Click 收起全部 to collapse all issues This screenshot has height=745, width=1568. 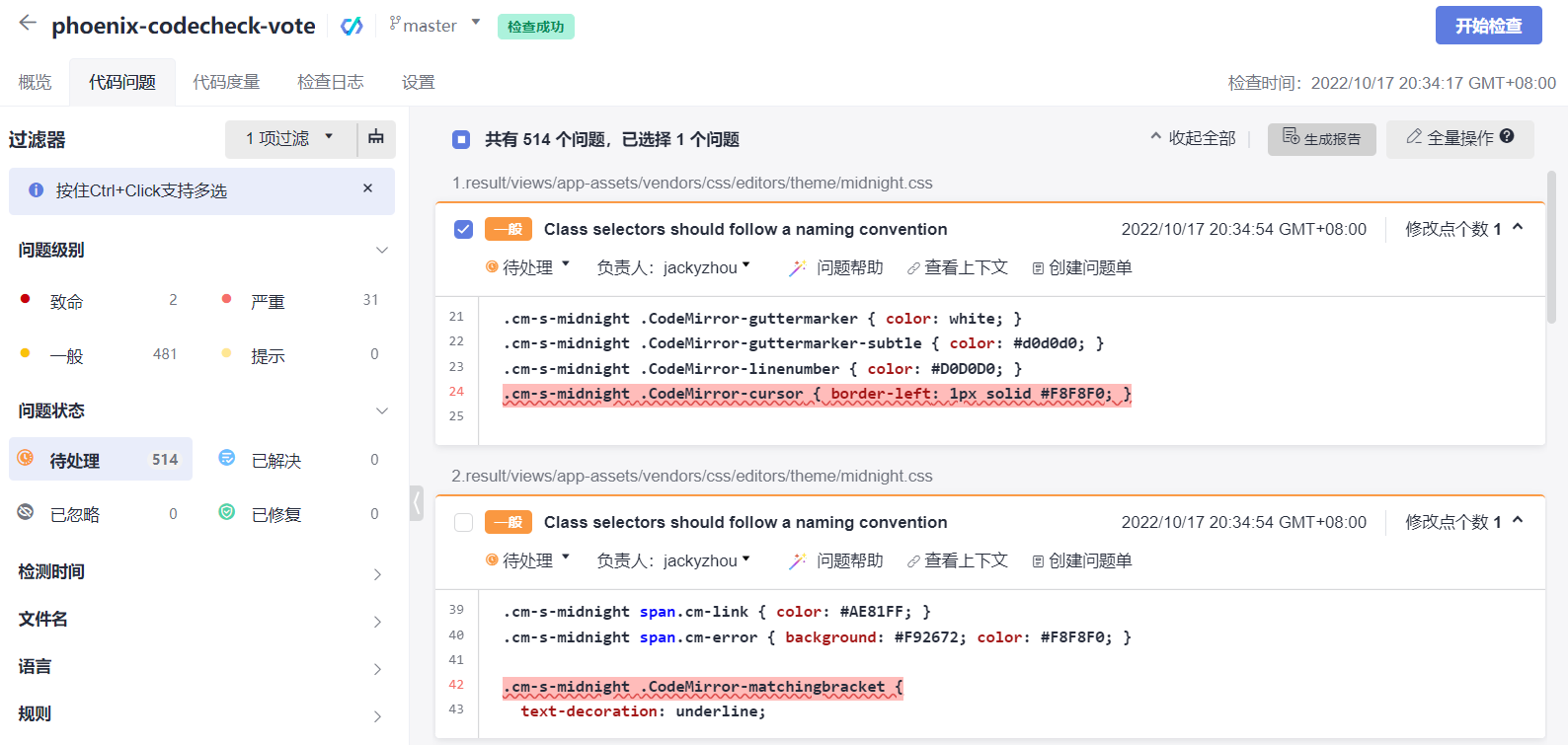point(1193,138)
